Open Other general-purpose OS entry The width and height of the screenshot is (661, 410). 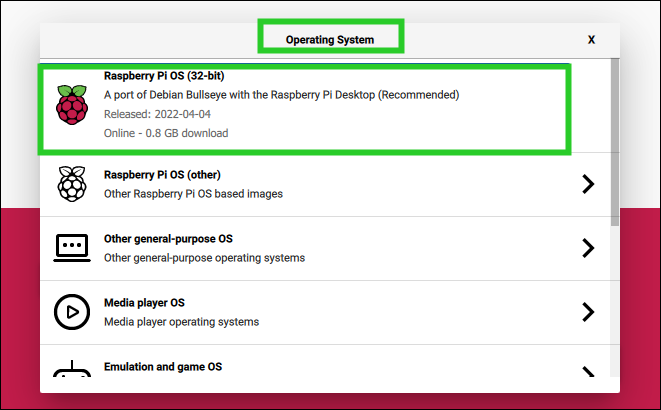point(325,249)
